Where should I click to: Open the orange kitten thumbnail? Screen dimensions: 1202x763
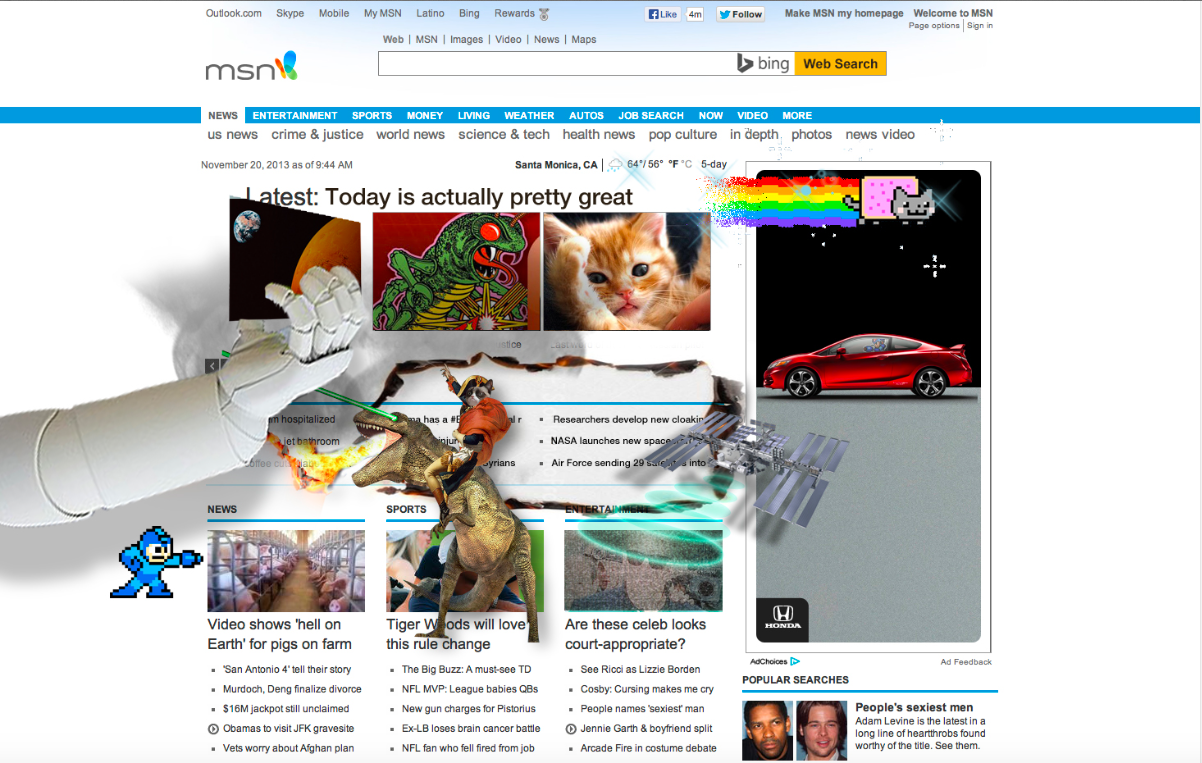(627, 271)
